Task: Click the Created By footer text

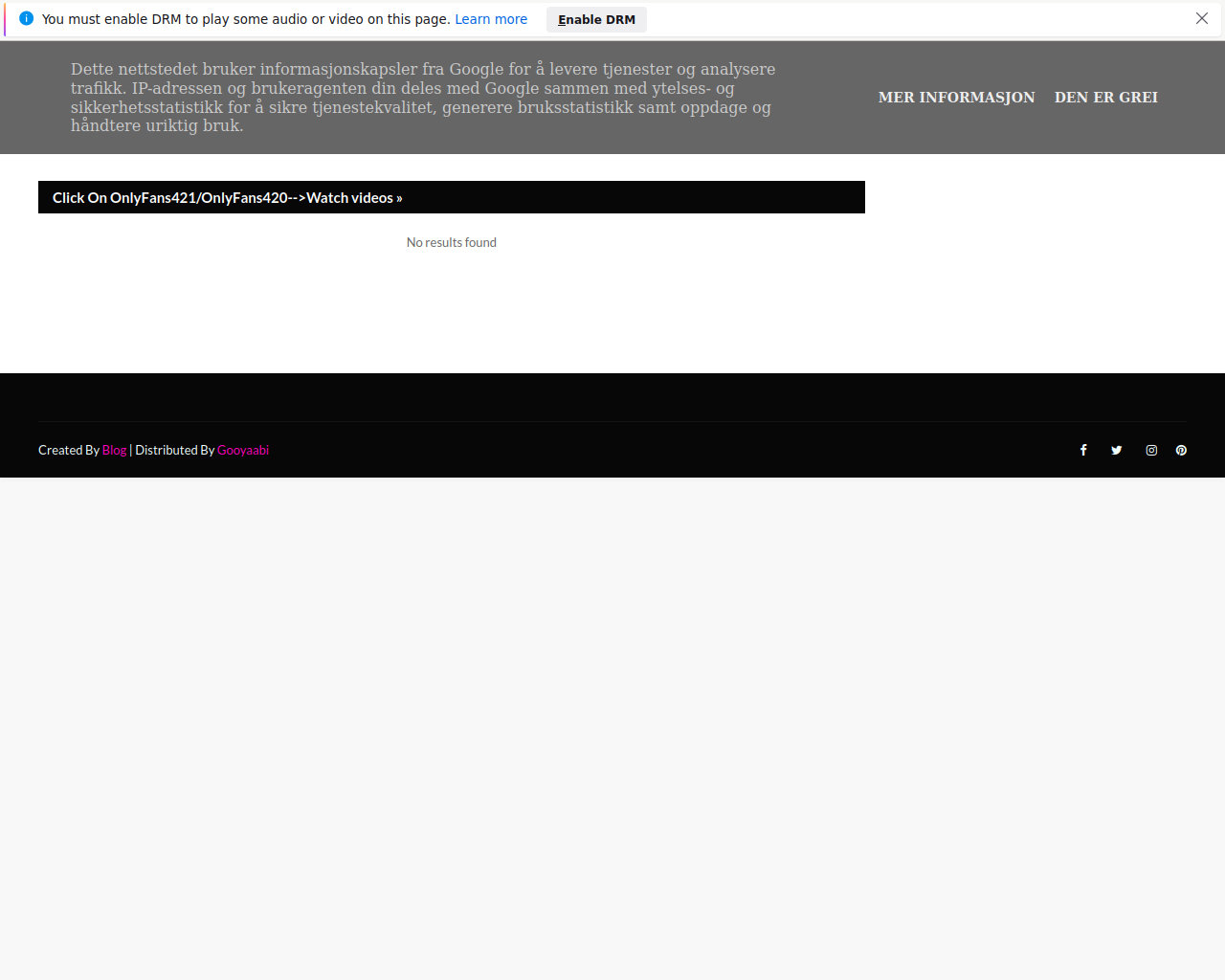Action: pos(69,450)
